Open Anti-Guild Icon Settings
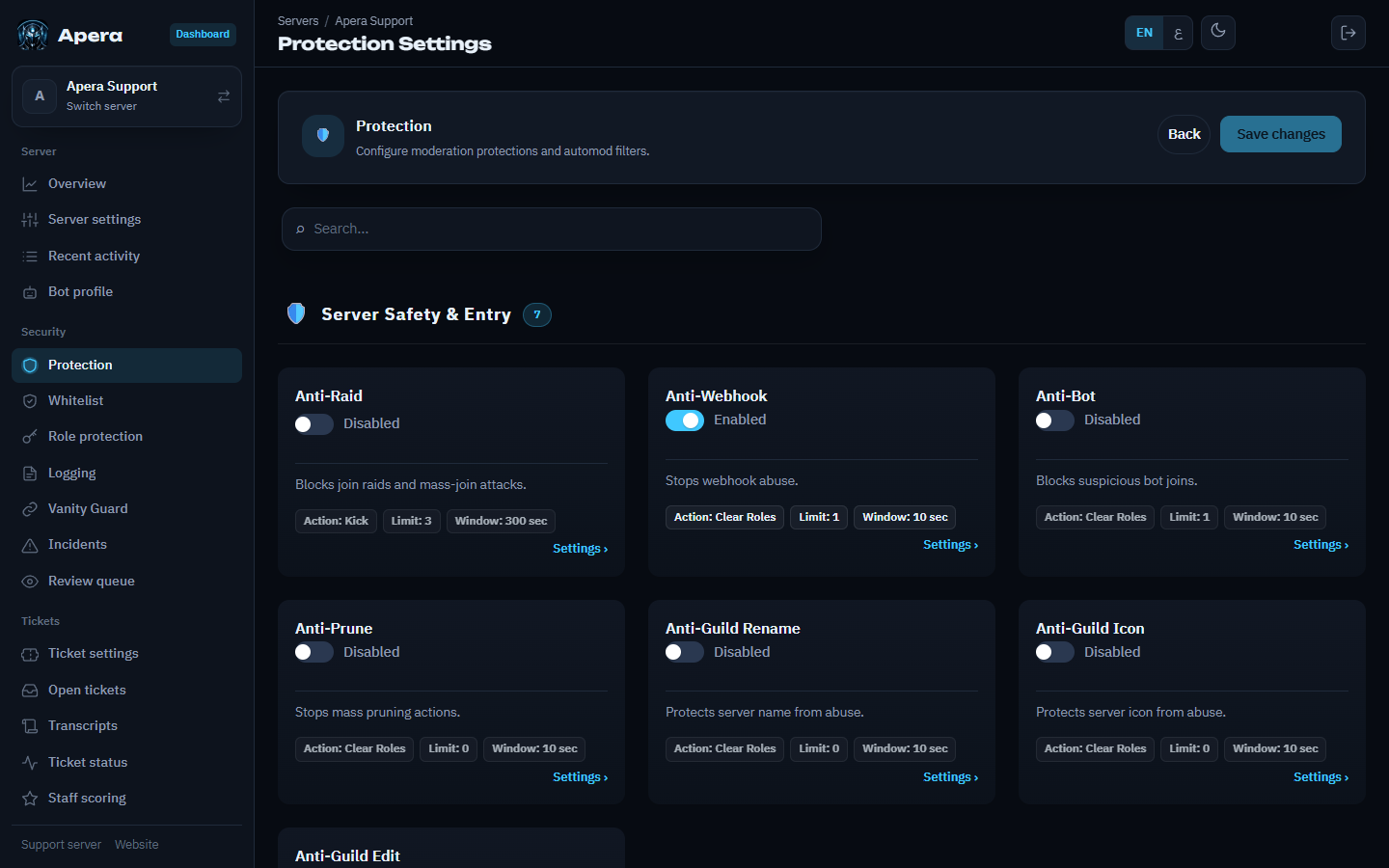 click(1321, 777)
